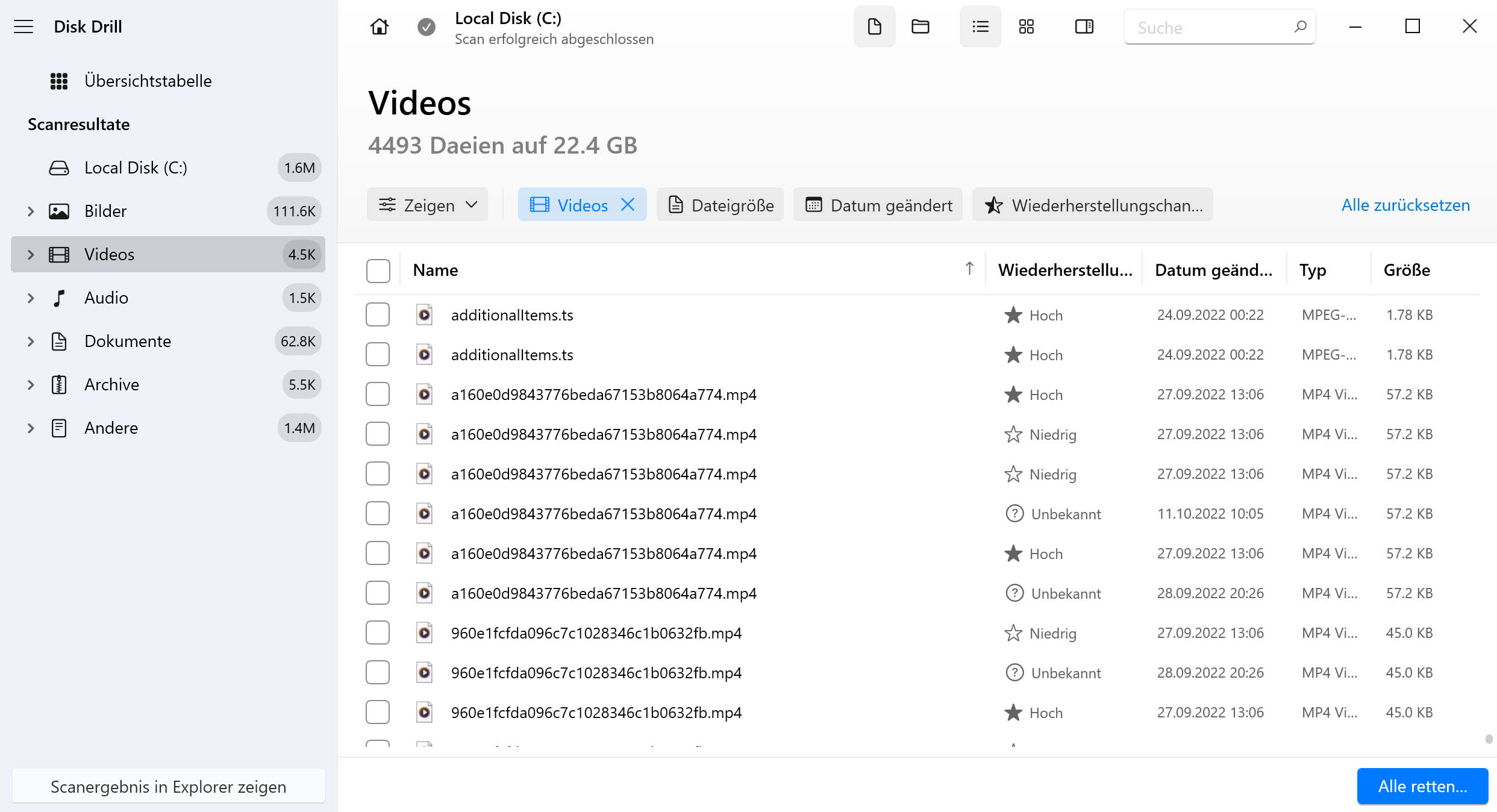Click the Videos film strip sidebar icon
This screenshot has width=1497, height=812.
[58, 254]
